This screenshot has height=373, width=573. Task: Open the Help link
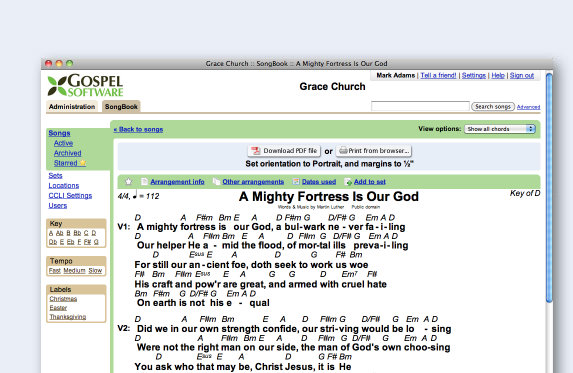coord(498,75)
